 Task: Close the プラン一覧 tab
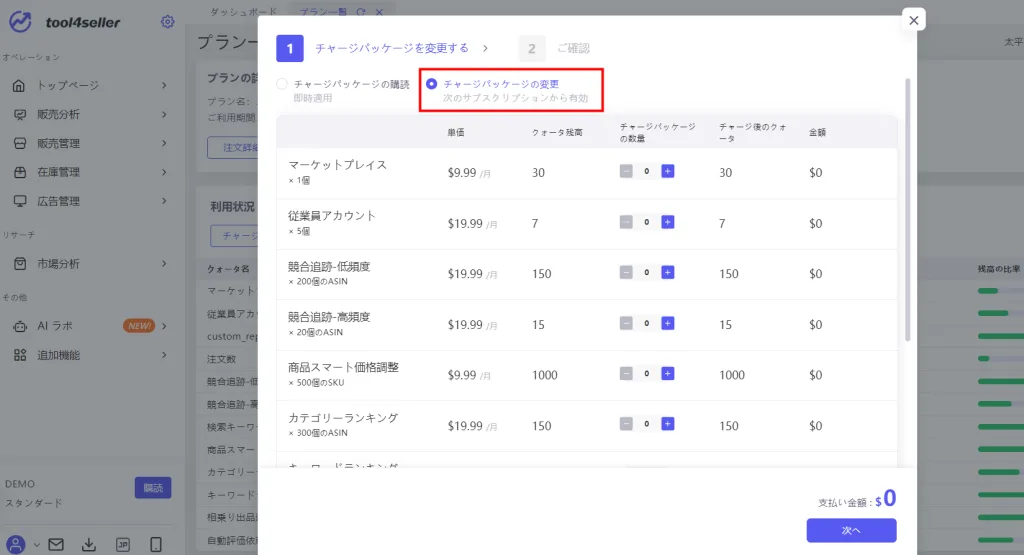(379, 12)
